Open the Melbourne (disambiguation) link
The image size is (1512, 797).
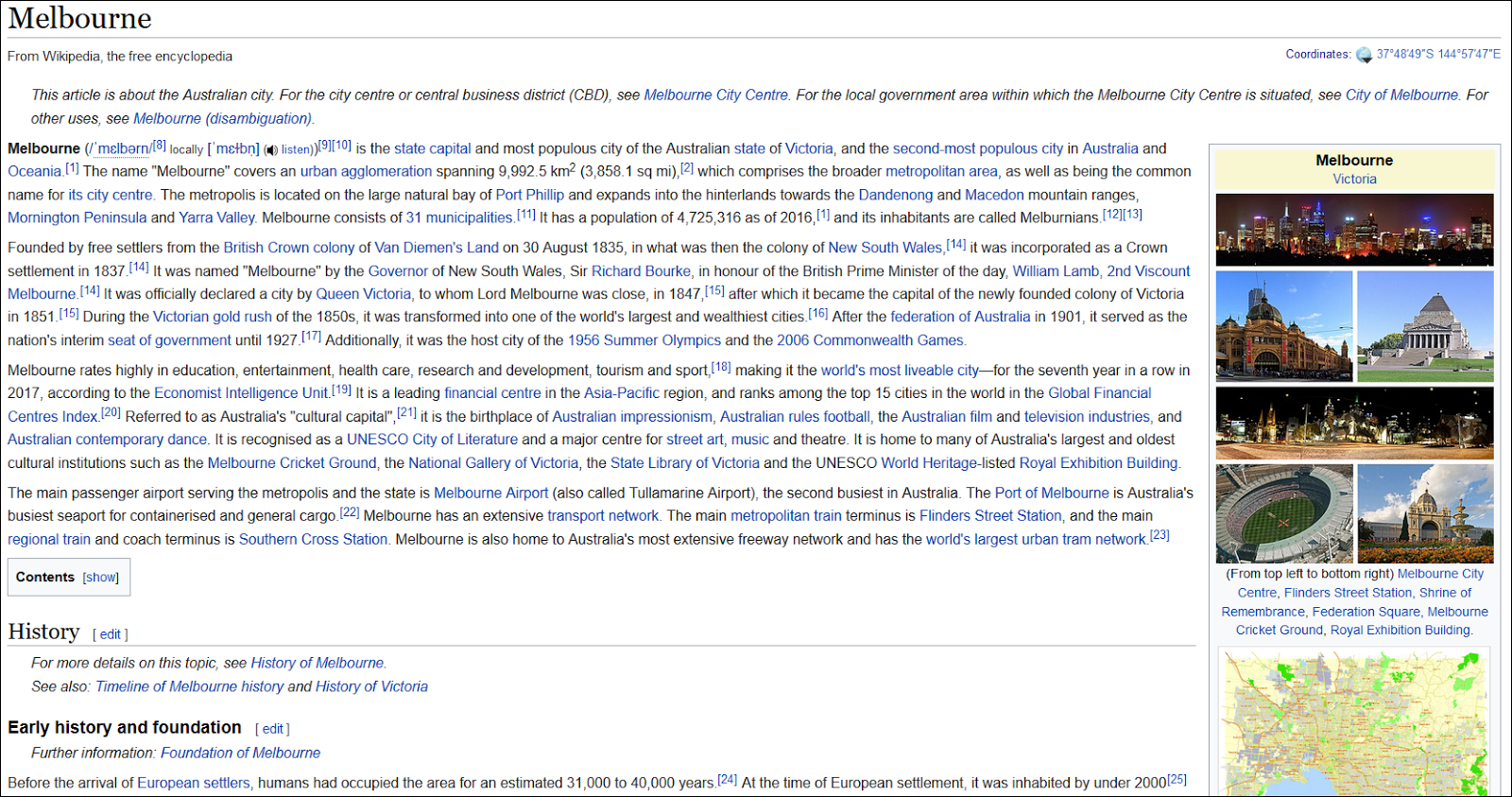[x=222, y=118]
